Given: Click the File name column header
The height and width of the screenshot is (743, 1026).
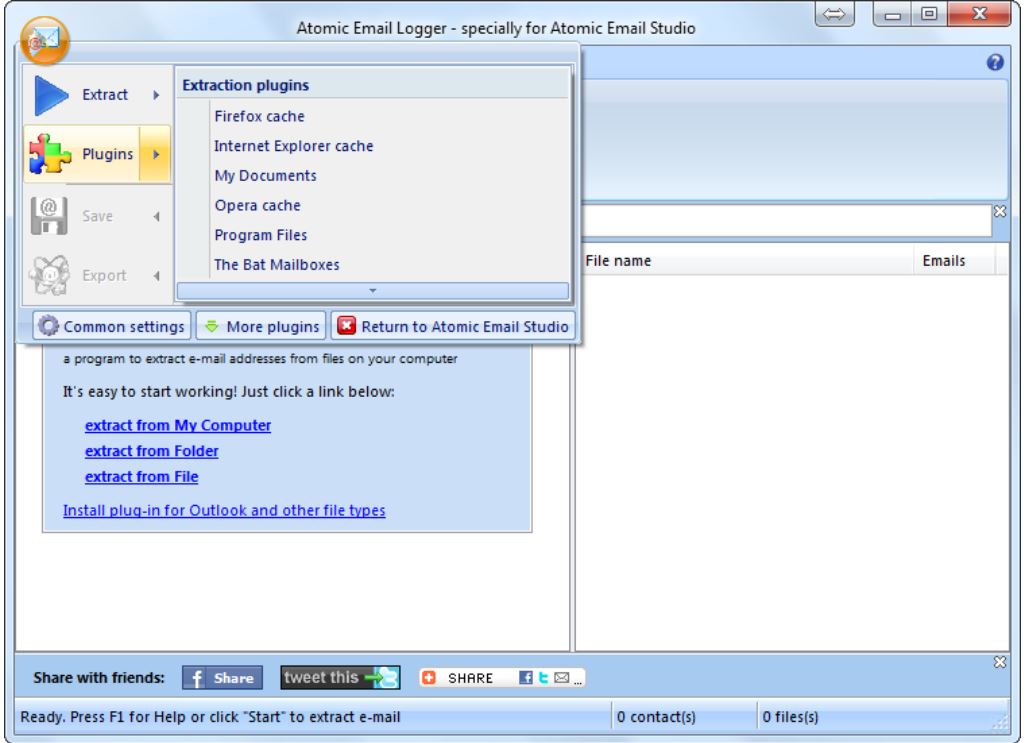Looking at the screenshot, I should (747, 261).
